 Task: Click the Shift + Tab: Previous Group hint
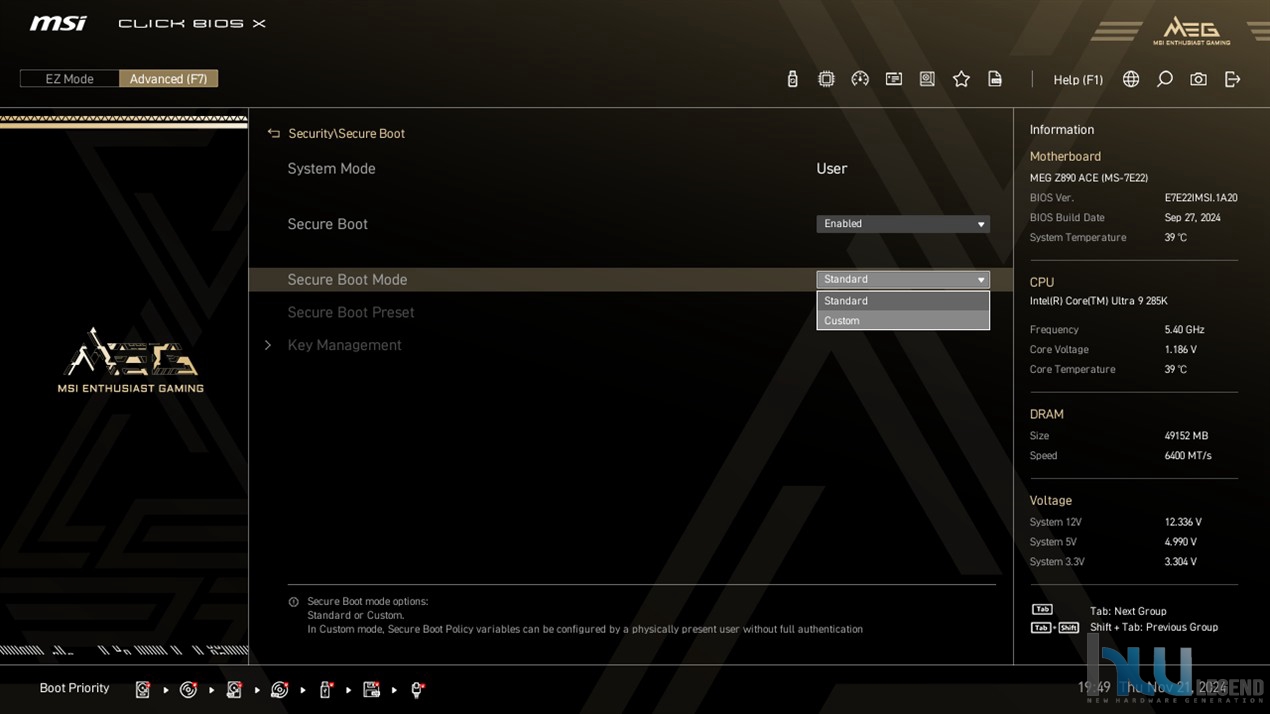[1154, 627]
